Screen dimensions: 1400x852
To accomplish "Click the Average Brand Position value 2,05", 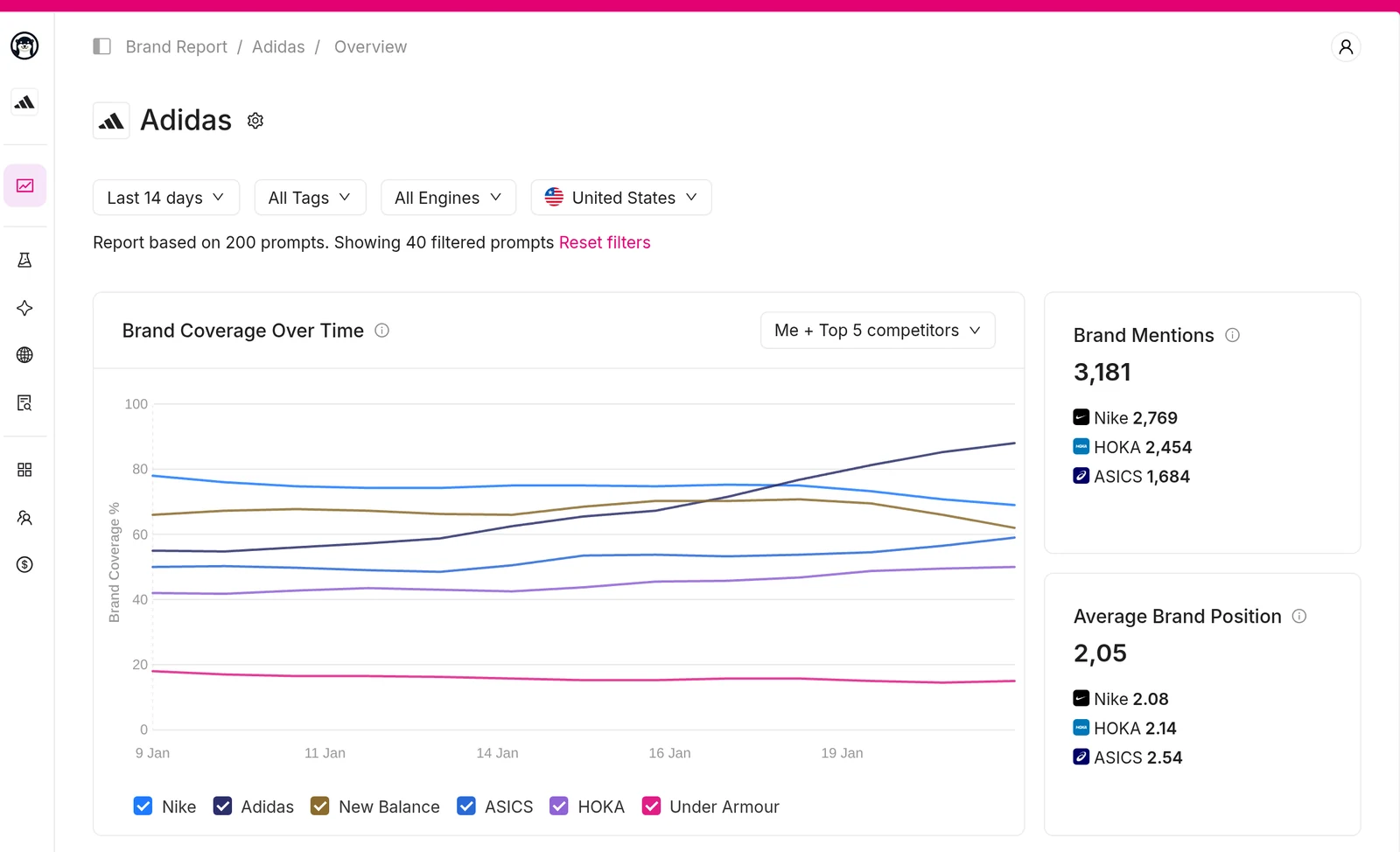I will pos(1101,653).
